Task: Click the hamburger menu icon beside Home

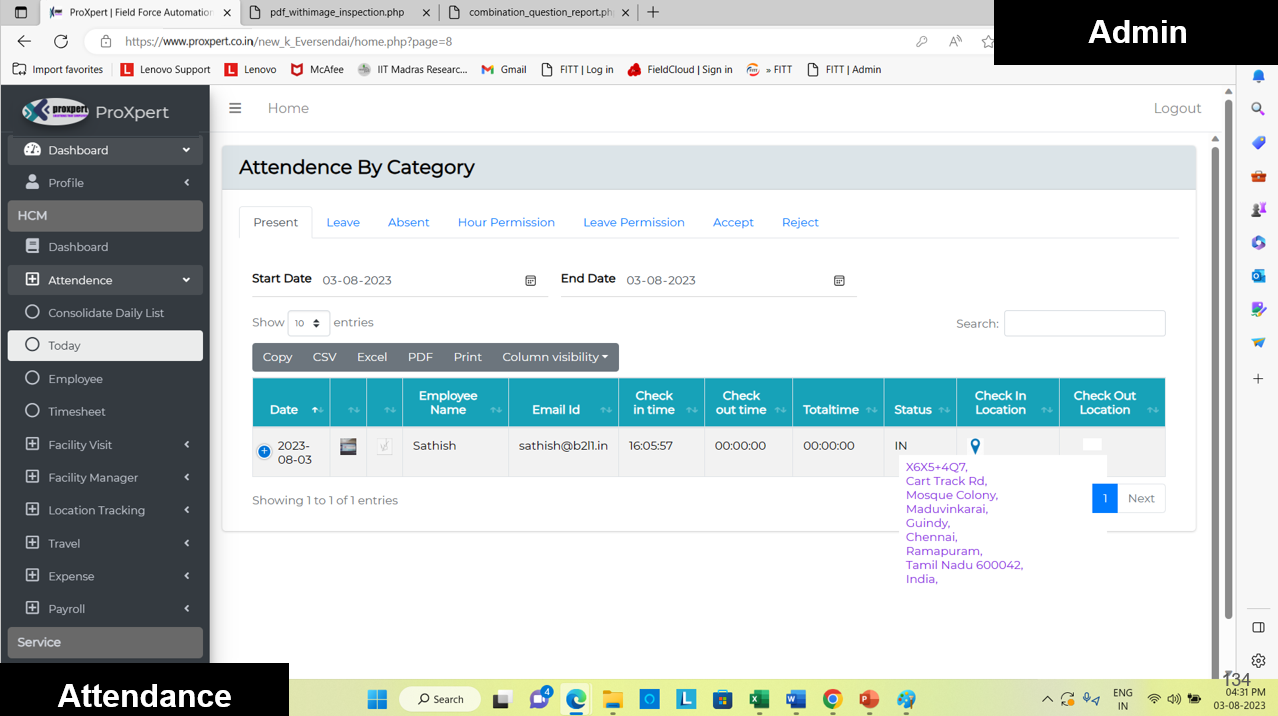Action: tap(235, 108)
